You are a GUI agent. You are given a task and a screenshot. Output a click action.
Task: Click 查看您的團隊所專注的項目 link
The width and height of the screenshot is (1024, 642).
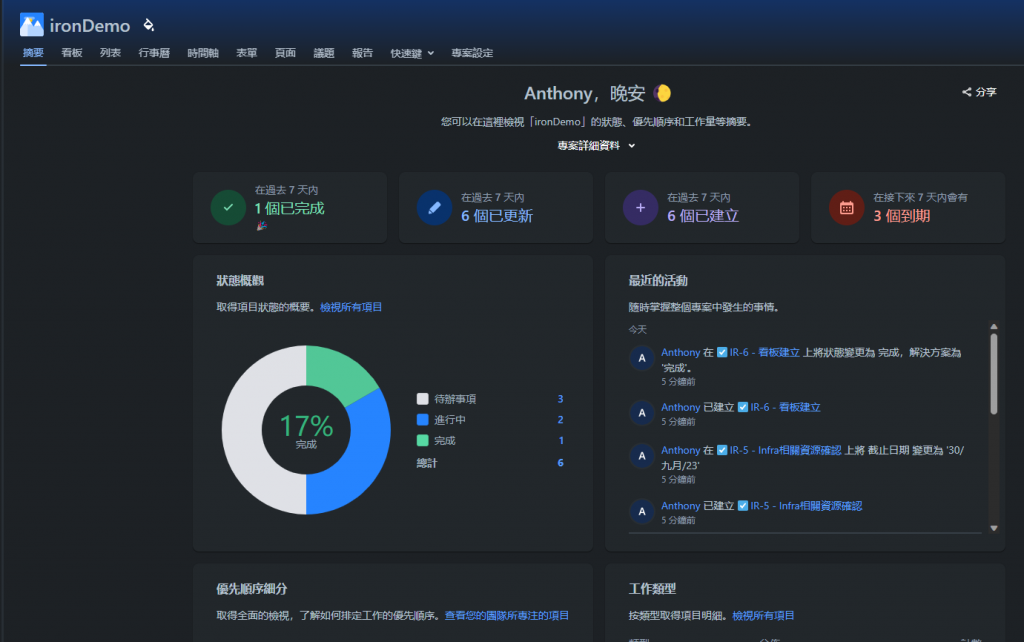coord(507,615)
